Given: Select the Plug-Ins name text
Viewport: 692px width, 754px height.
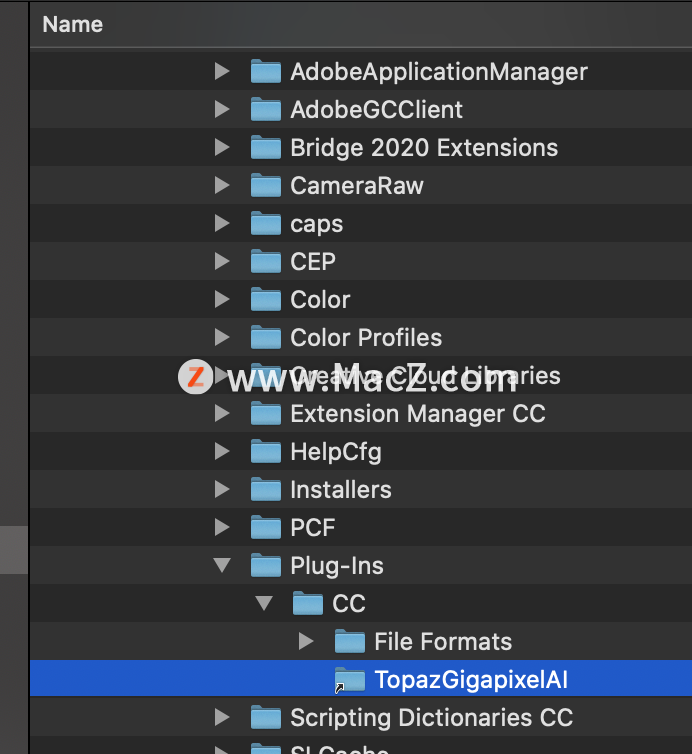Looking at the screenshot, I should 337,566.
